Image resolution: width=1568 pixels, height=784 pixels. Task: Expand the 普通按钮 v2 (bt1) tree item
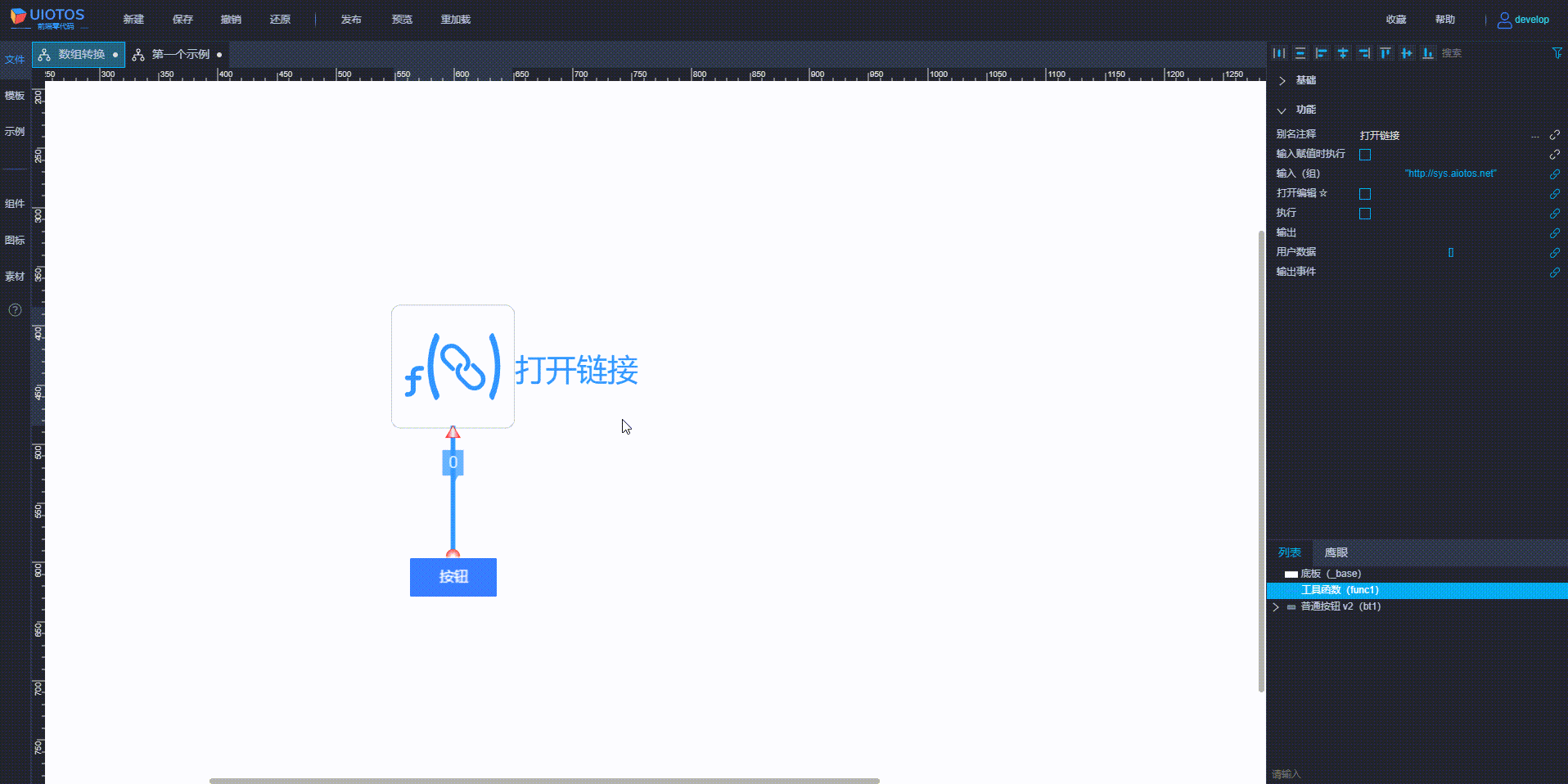(1277, 606)
